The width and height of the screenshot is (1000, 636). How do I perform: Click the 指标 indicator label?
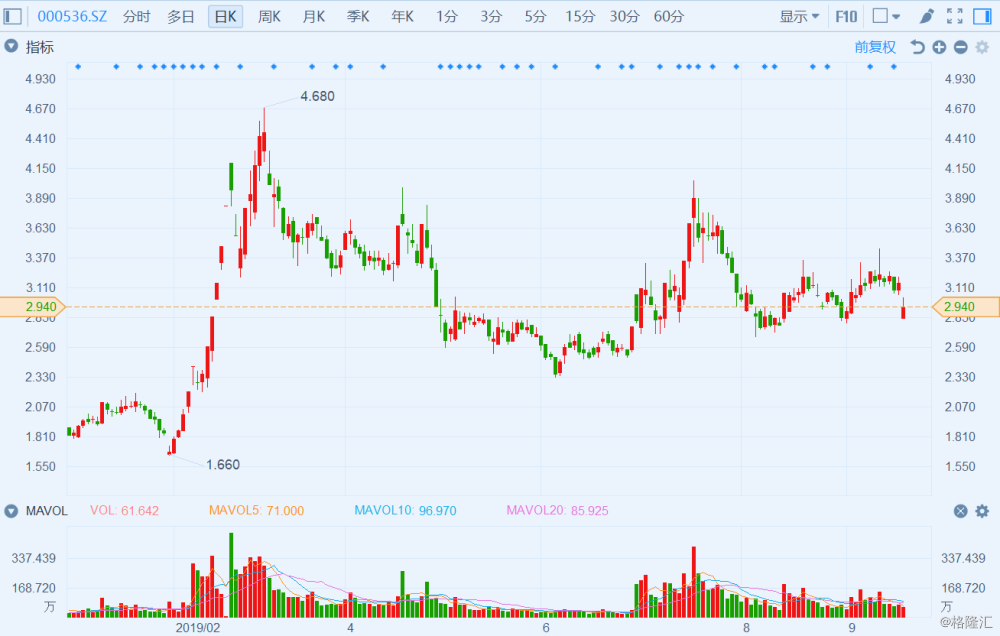tap(40, 47)
